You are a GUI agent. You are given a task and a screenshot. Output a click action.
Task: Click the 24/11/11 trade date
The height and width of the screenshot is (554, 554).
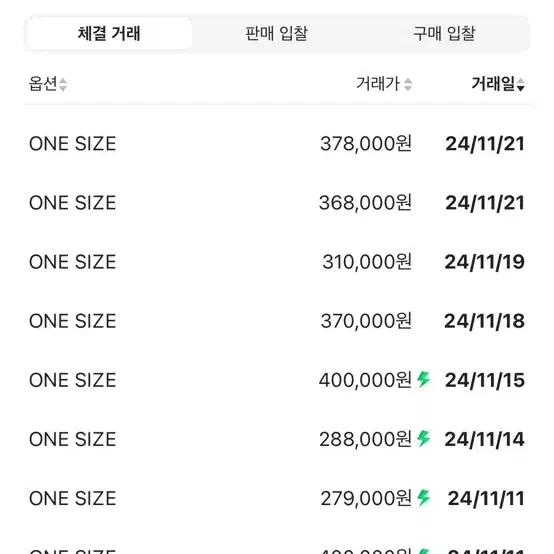[x=486, y=499]
